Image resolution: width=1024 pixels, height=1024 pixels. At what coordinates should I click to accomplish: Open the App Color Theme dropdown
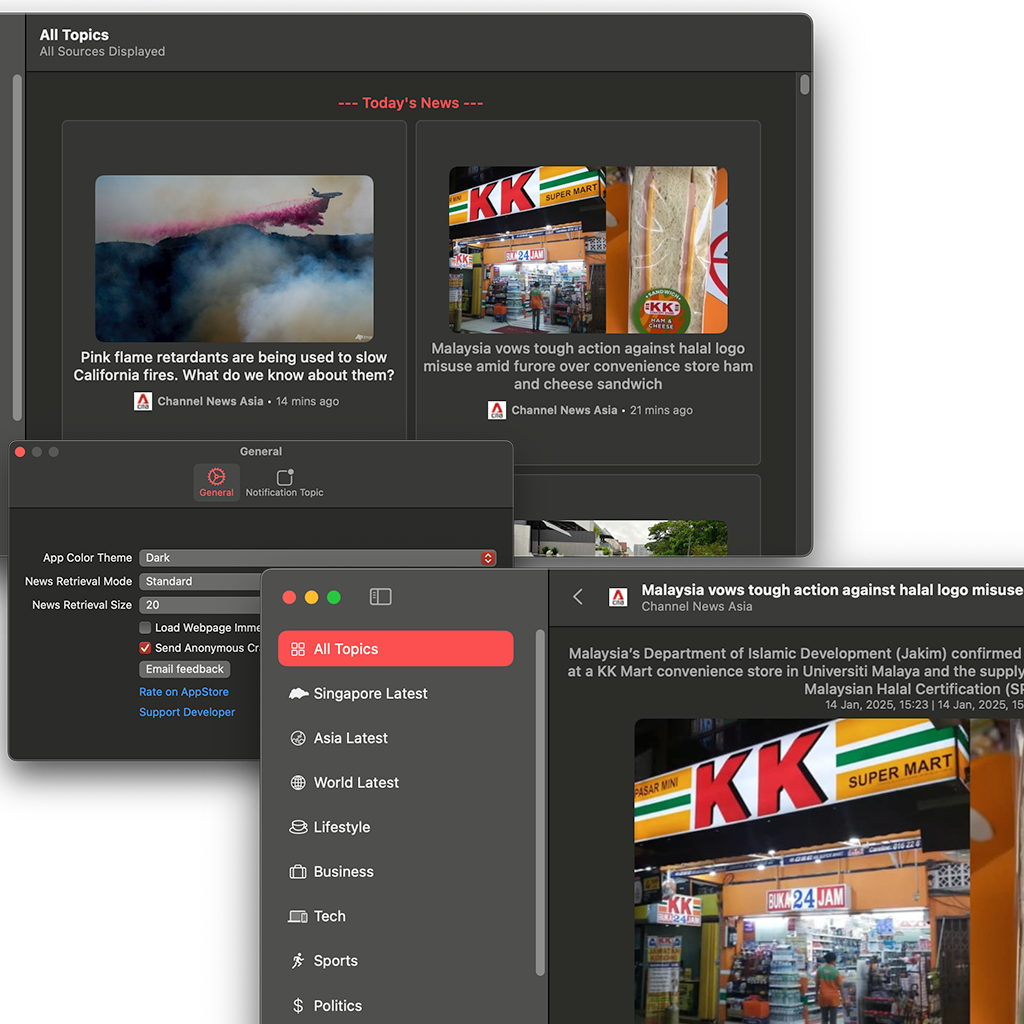[317, 558]
